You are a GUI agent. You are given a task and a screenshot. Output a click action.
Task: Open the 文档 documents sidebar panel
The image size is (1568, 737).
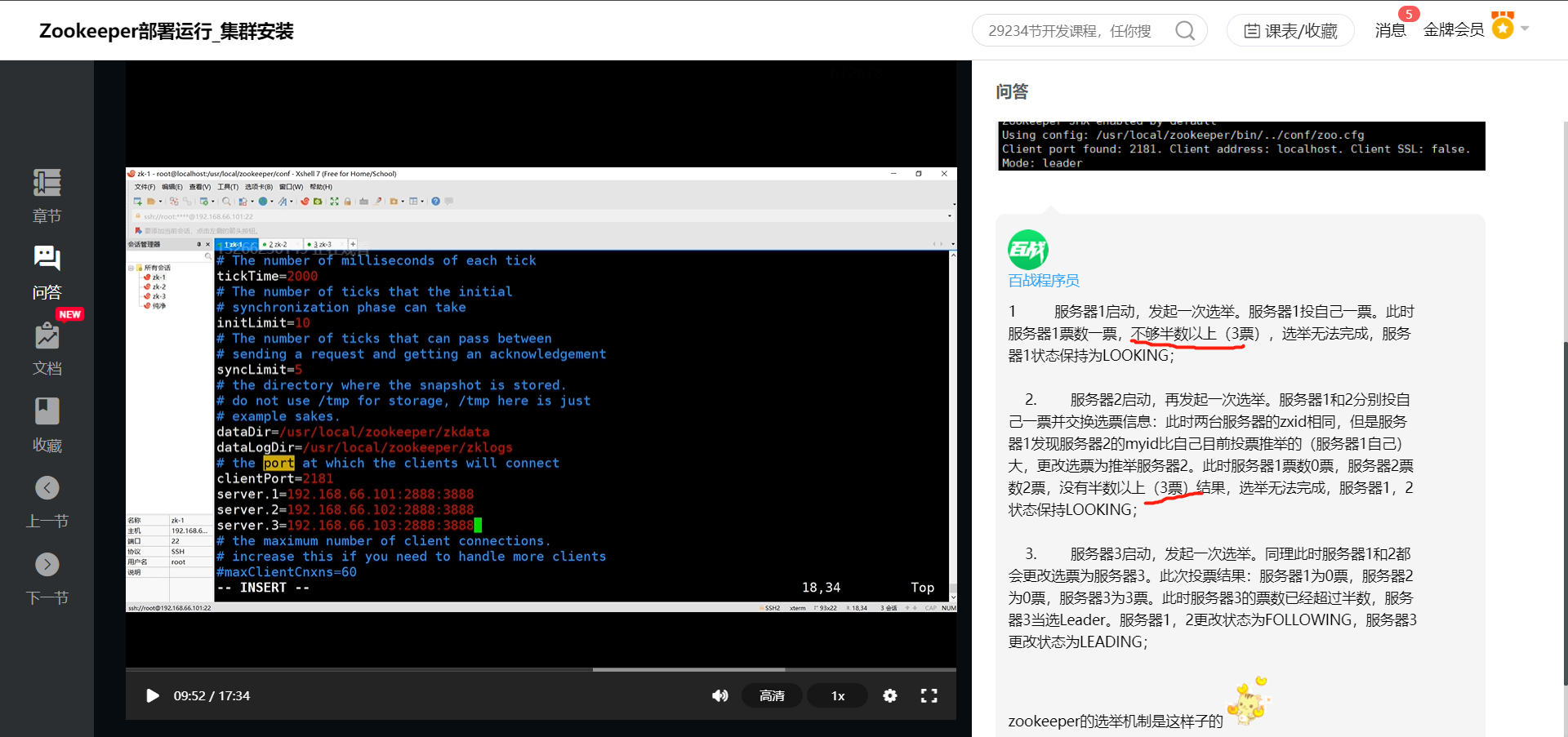(x=47, y=349)
